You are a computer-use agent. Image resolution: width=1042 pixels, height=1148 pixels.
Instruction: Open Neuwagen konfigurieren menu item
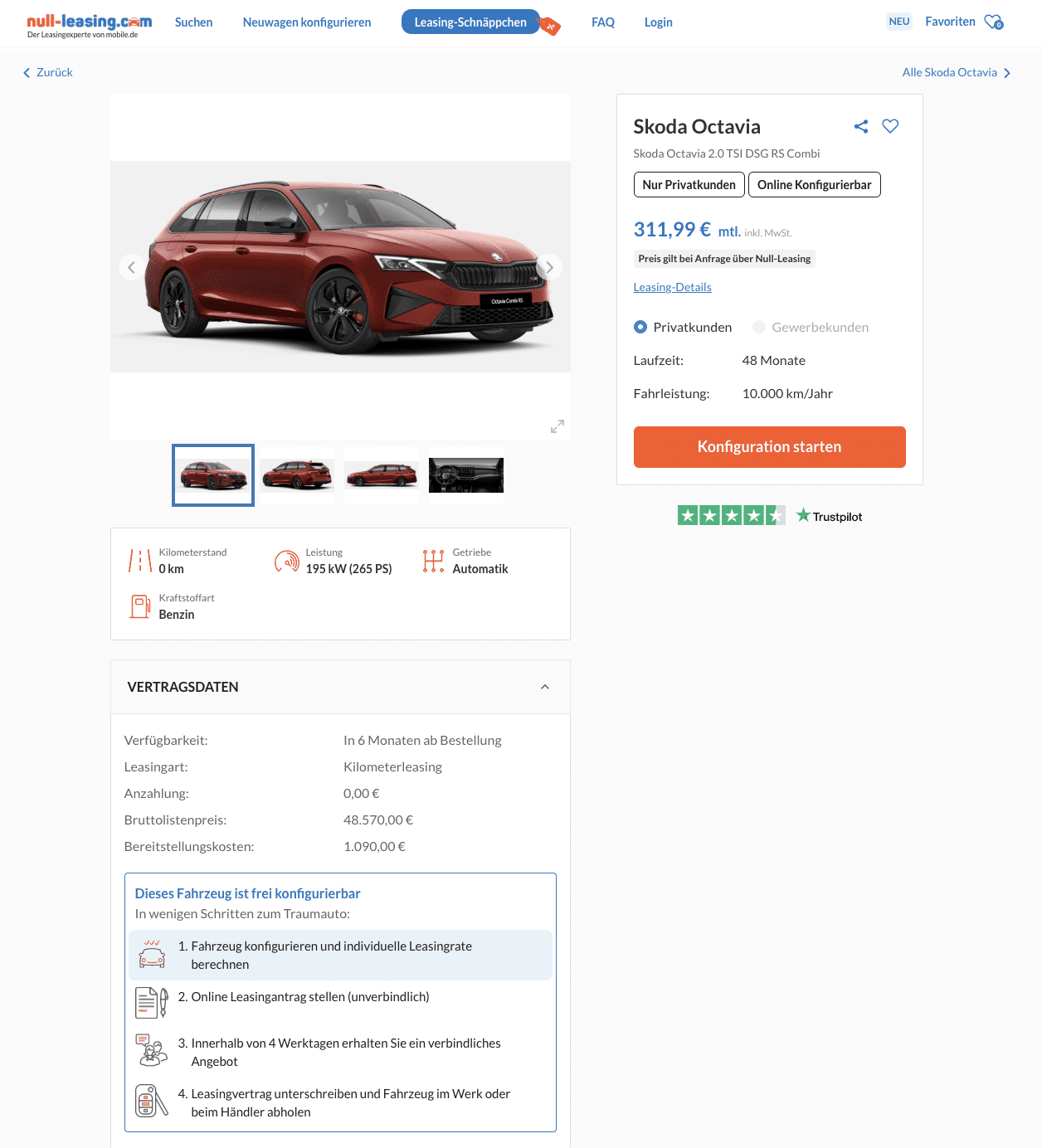pyautogui.click(x=307, y=22)
